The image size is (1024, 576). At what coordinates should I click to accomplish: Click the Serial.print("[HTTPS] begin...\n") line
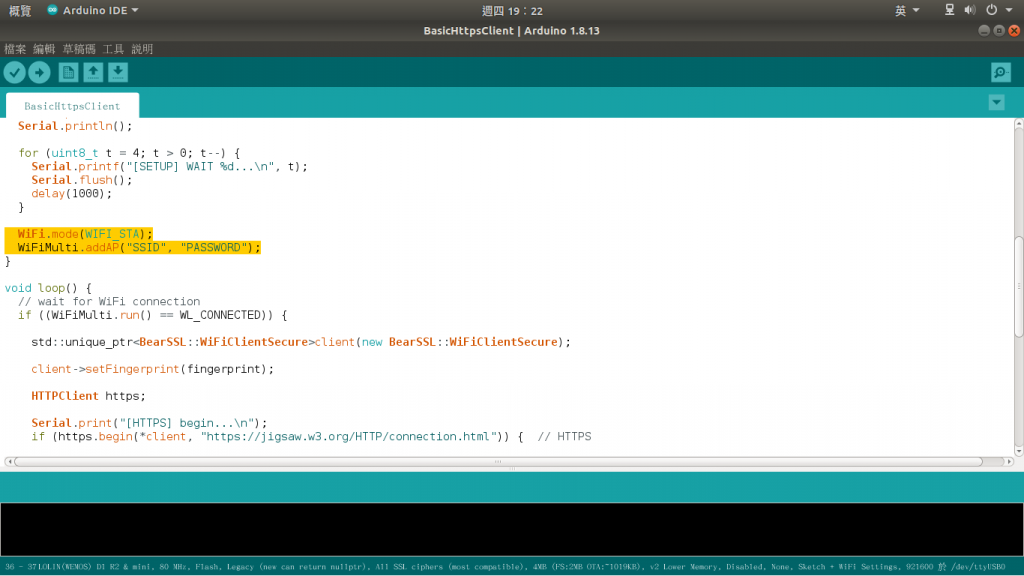pos(149,423)
